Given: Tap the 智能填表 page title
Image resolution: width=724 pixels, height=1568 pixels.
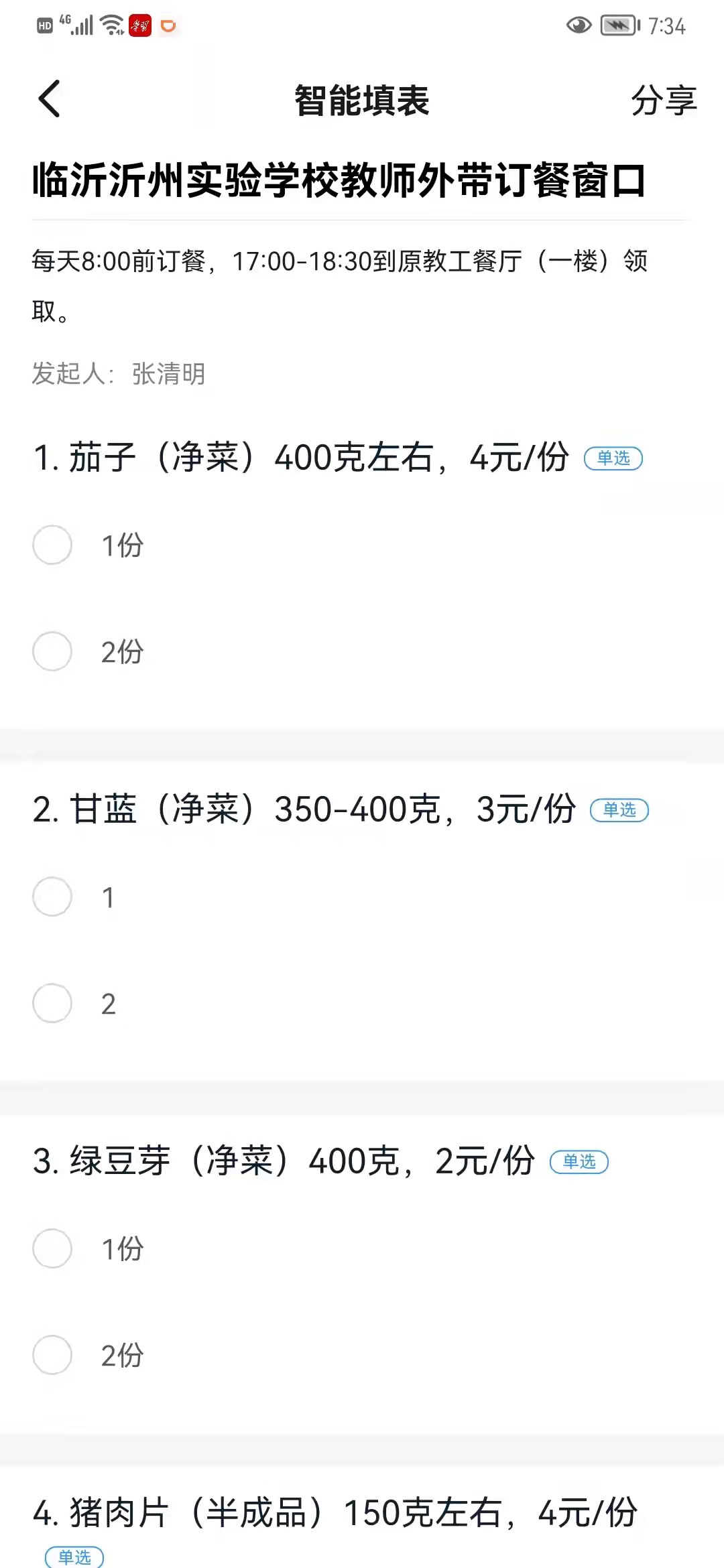Looking at the screenshot, I should click(x=361, y=101).
